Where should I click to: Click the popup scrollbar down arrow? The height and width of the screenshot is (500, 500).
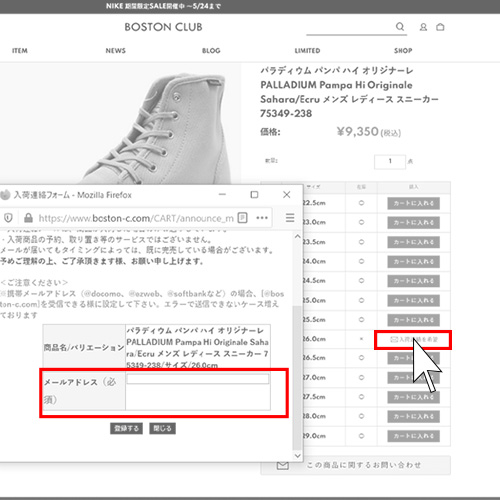(298, 455)
